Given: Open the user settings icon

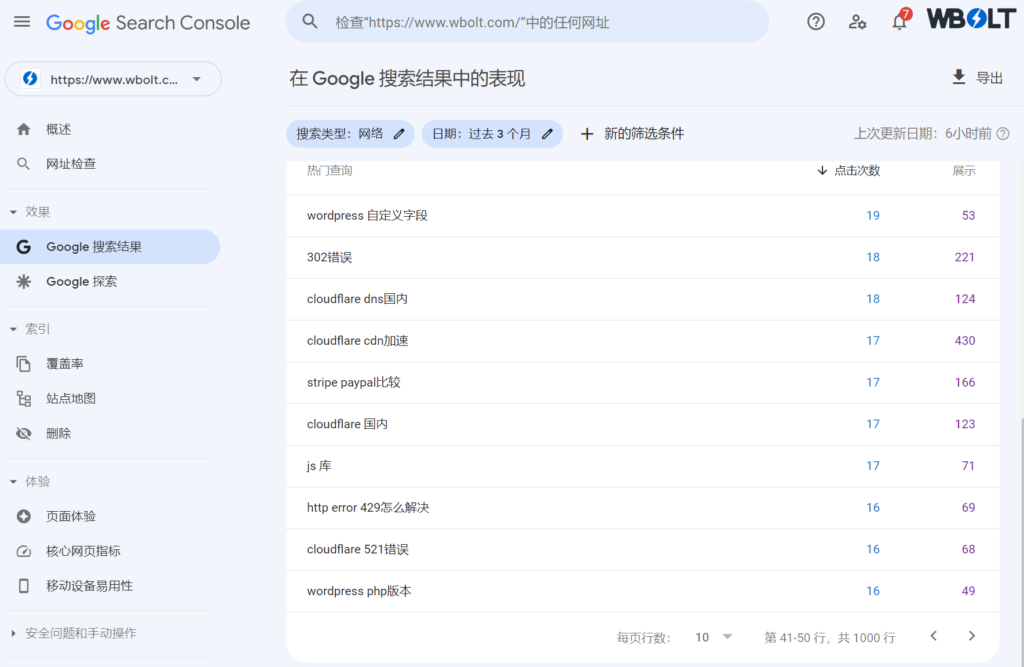Looking at the screenshot, I should [857, 22].
